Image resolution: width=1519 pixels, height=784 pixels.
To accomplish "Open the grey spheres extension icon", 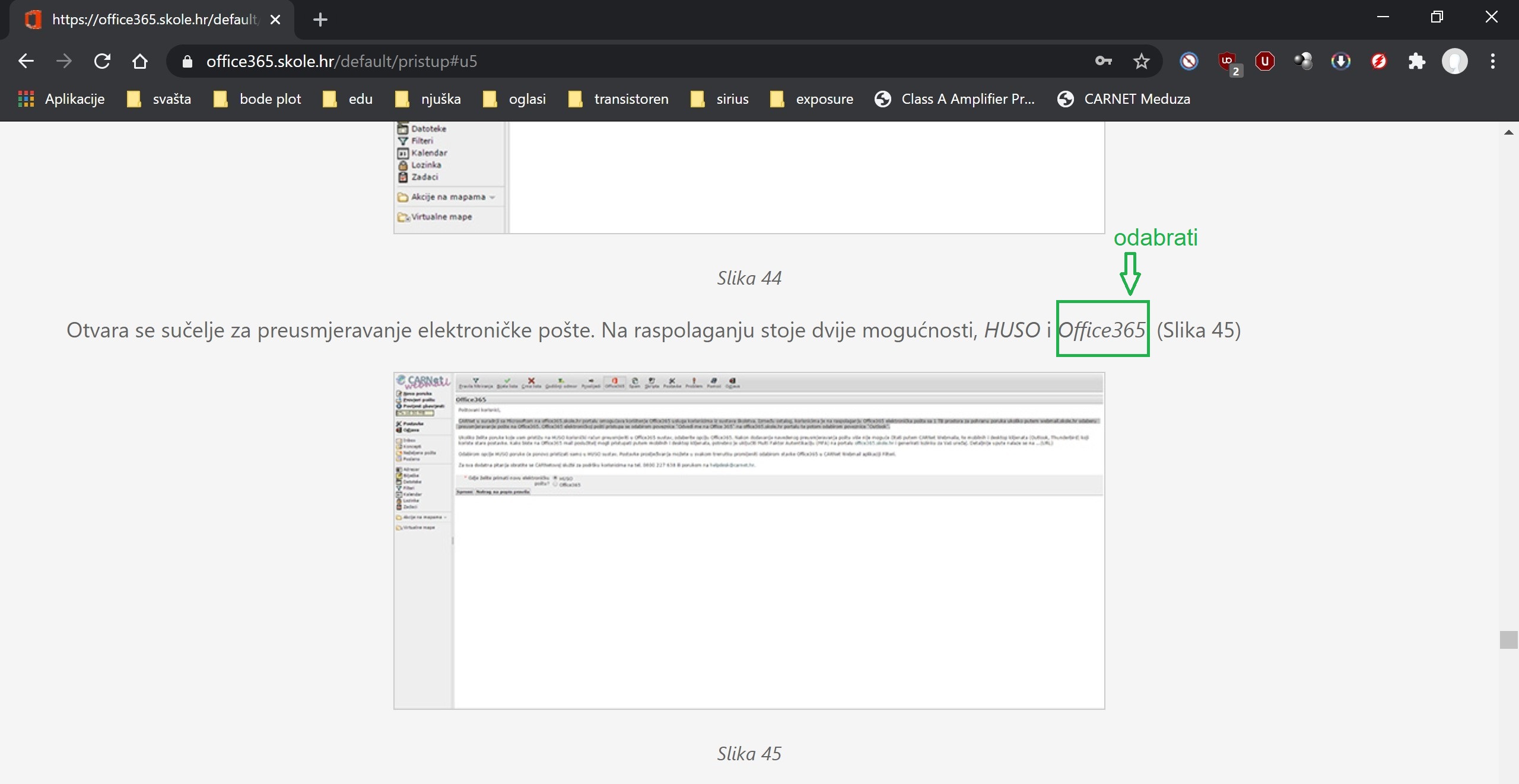I will (1303, 61).
